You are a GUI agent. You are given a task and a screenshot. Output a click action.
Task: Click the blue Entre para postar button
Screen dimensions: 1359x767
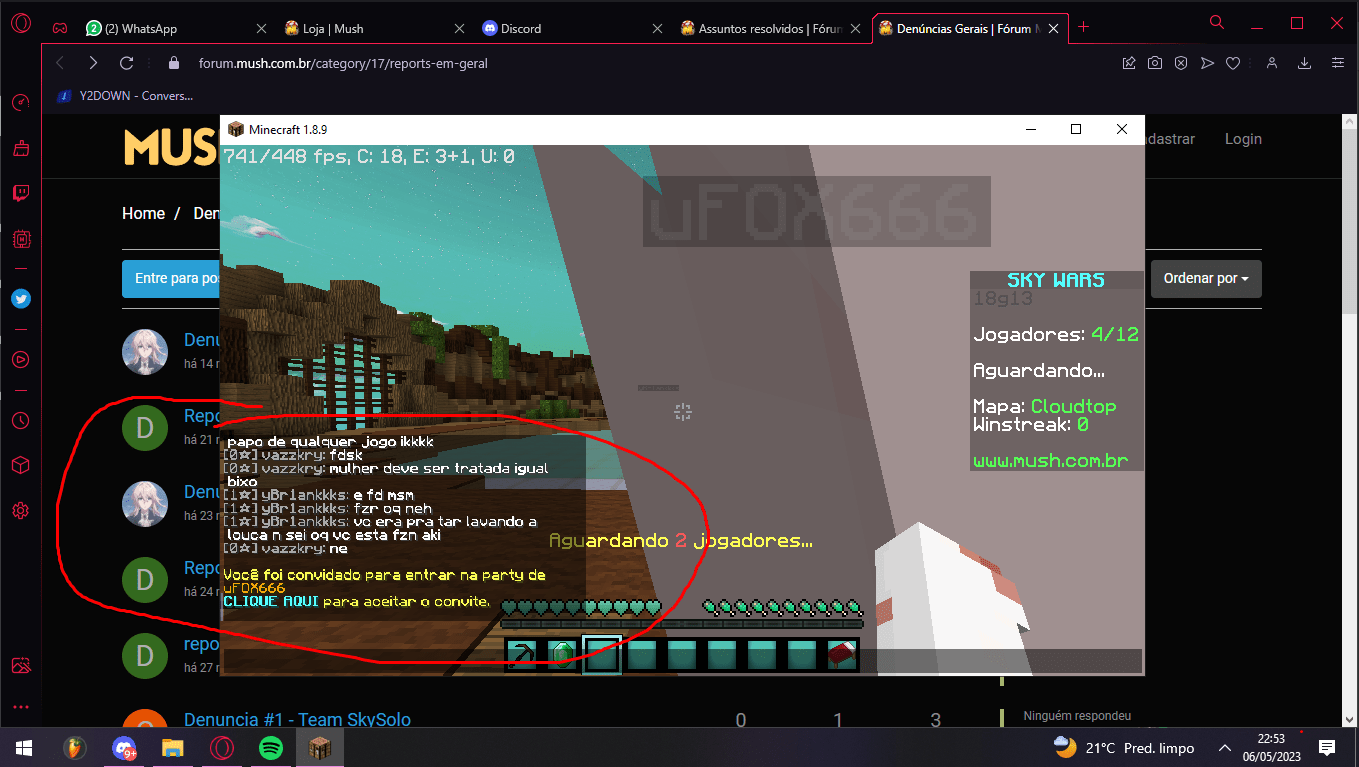pyautogui.click(x=171, y=278)
